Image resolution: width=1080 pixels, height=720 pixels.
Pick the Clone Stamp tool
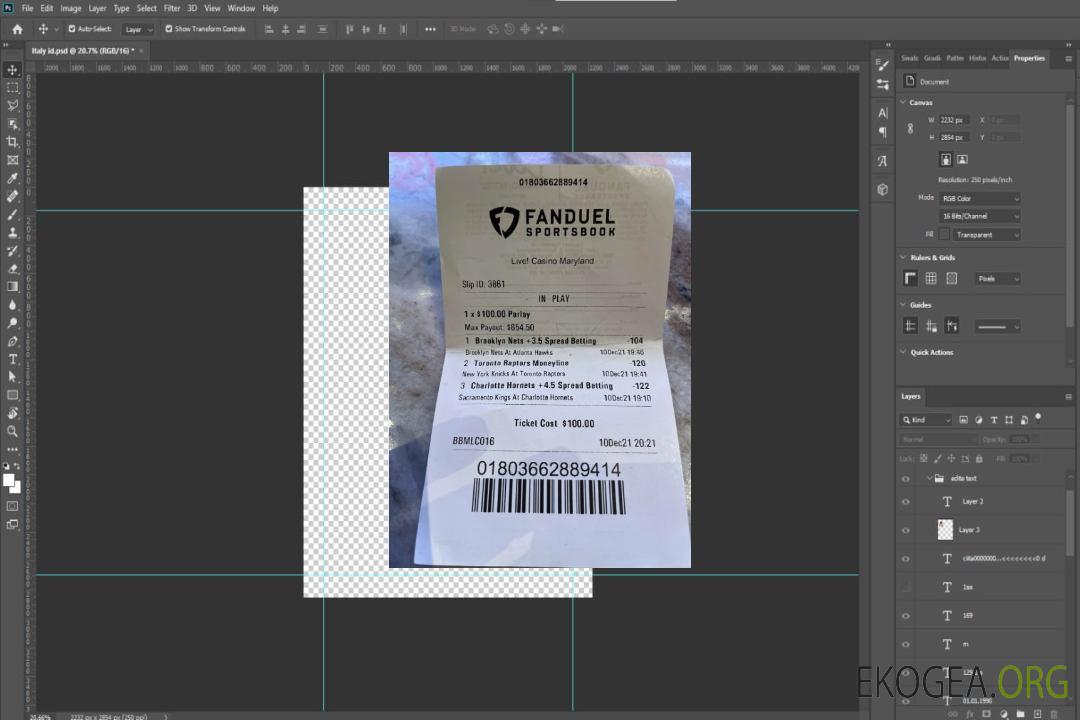[13, 232]
